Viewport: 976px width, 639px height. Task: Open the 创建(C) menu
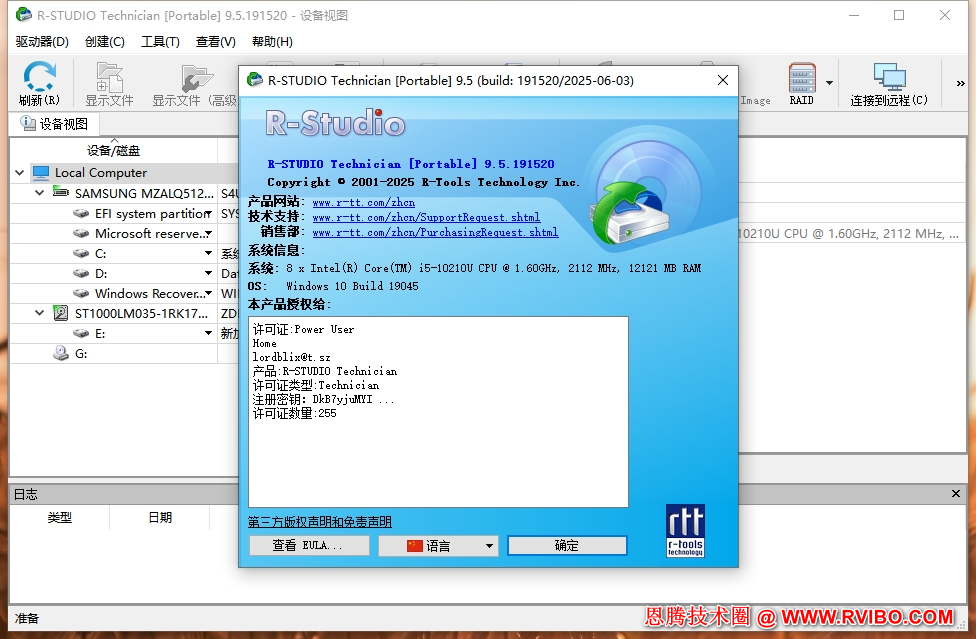[105, 42]
